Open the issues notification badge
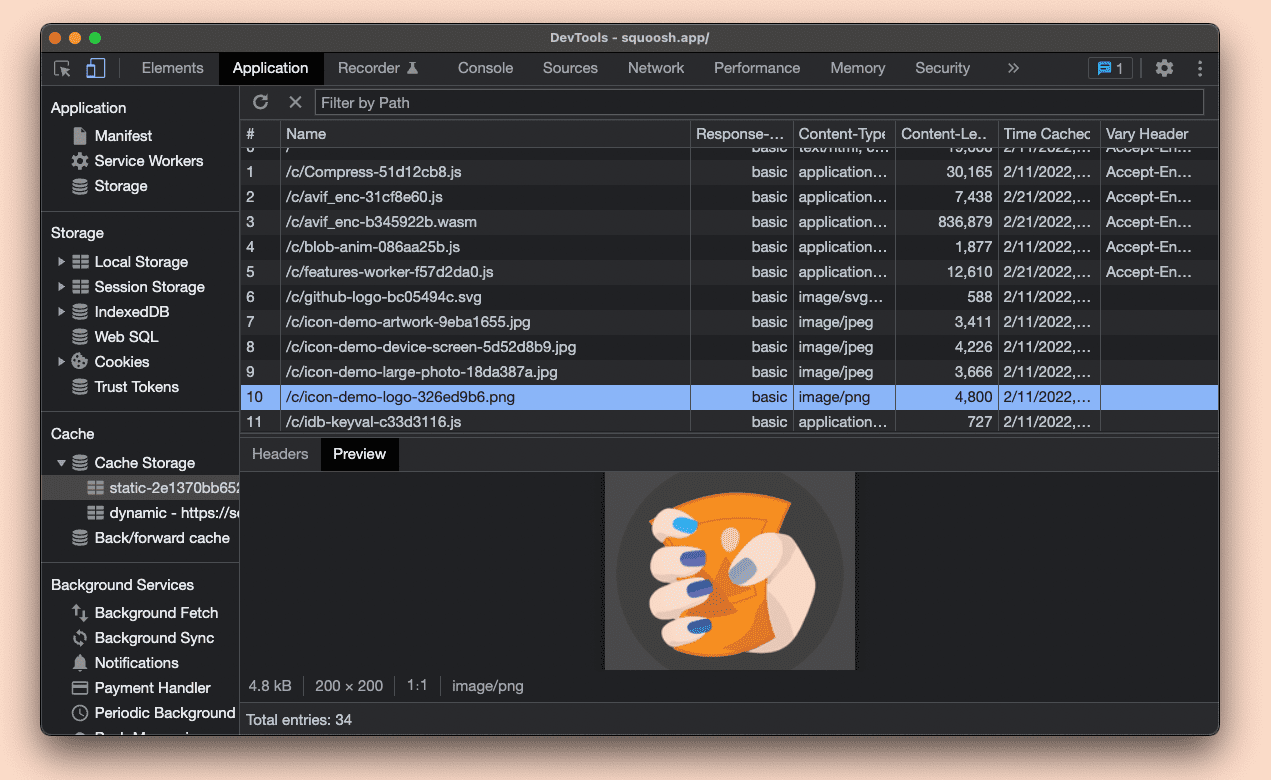 coord(1110,68)
